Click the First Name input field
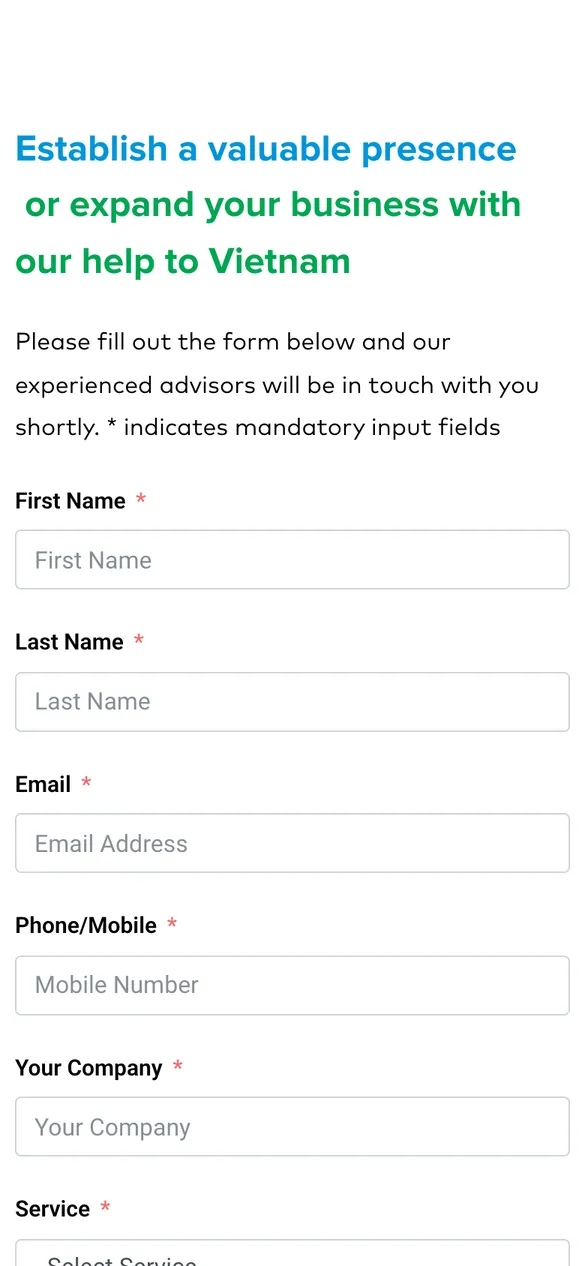The image size is (585, 1266). point(292,560)
